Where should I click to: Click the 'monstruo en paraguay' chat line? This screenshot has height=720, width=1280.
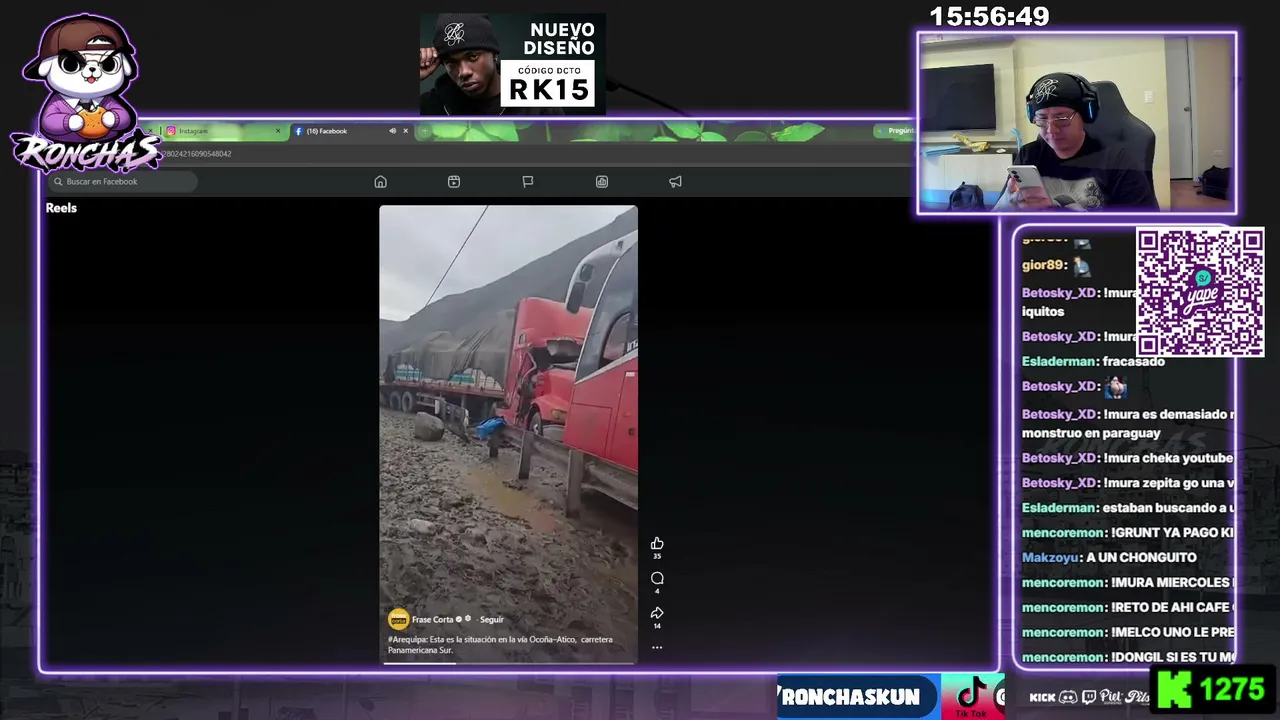(x=1091, y=433)
